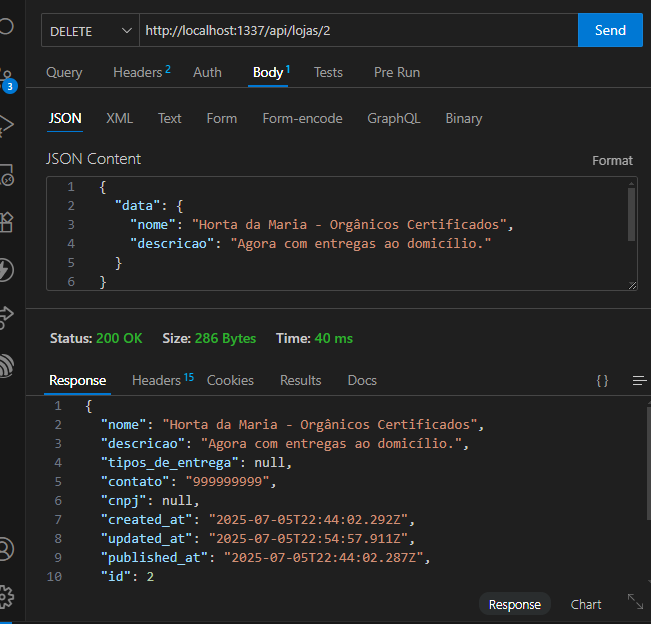Click "id": 2 in response
The height and width of the screenshot is (624, 651).
127,577
